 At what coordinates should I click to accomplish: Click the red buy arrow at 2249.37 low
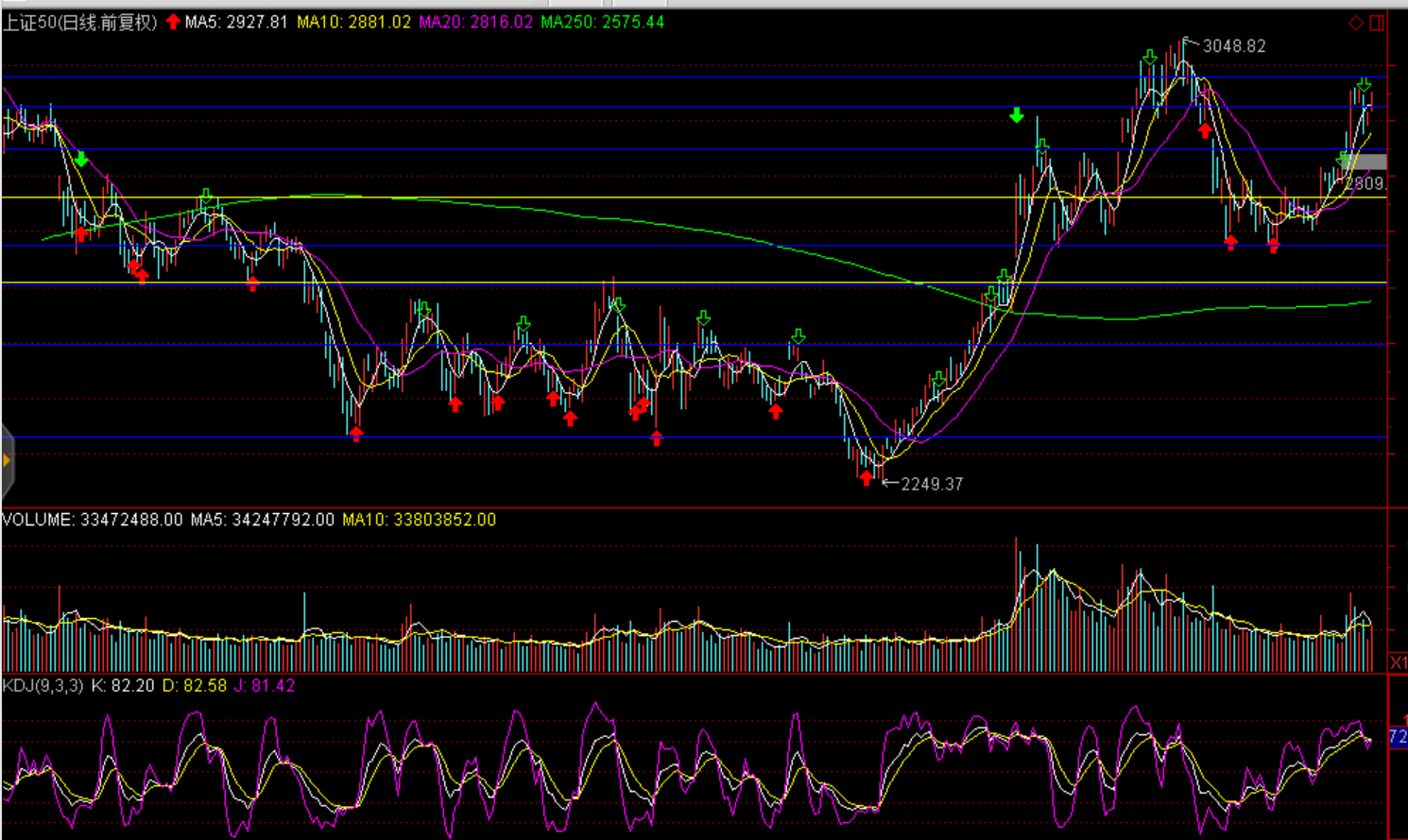point(866,478)
